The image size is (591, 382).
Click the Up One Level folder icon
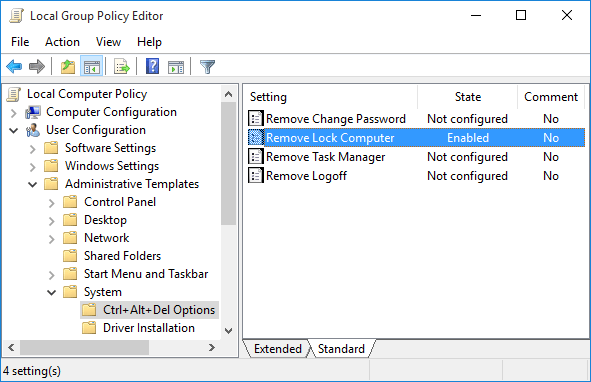coord(68,67)
